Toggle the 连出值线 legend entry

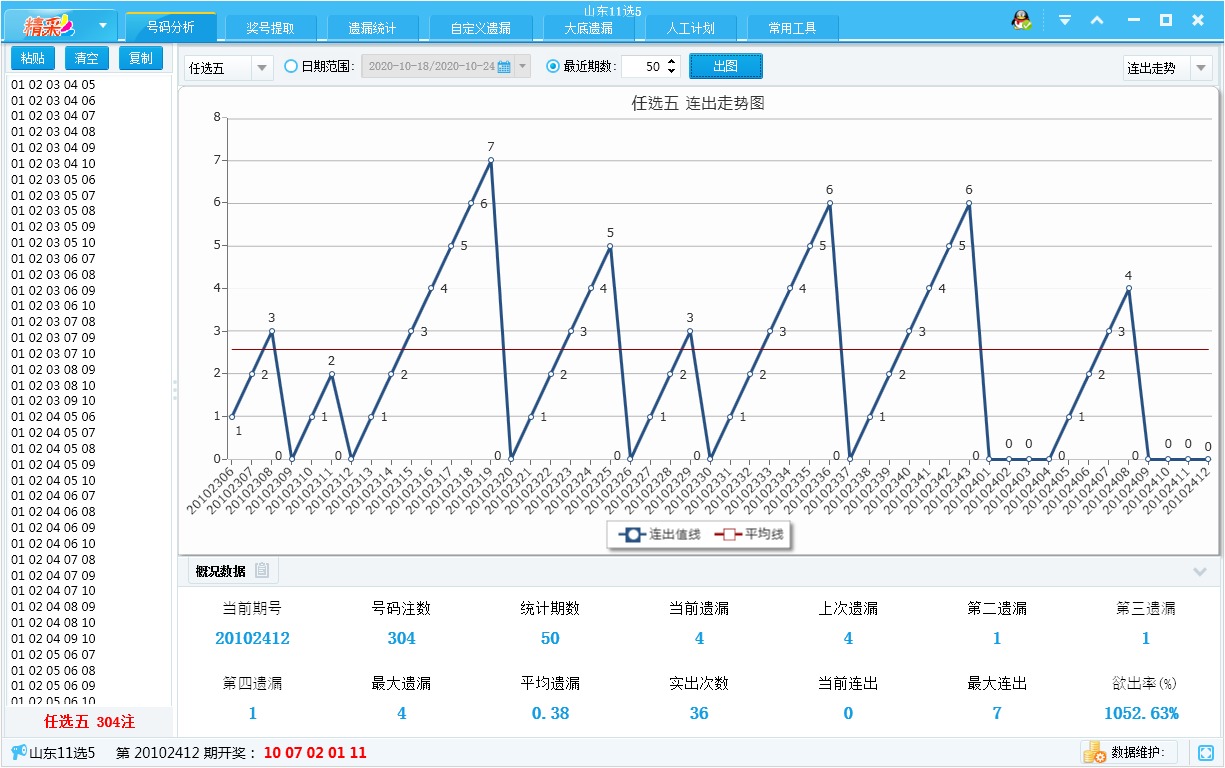(661, 536)
